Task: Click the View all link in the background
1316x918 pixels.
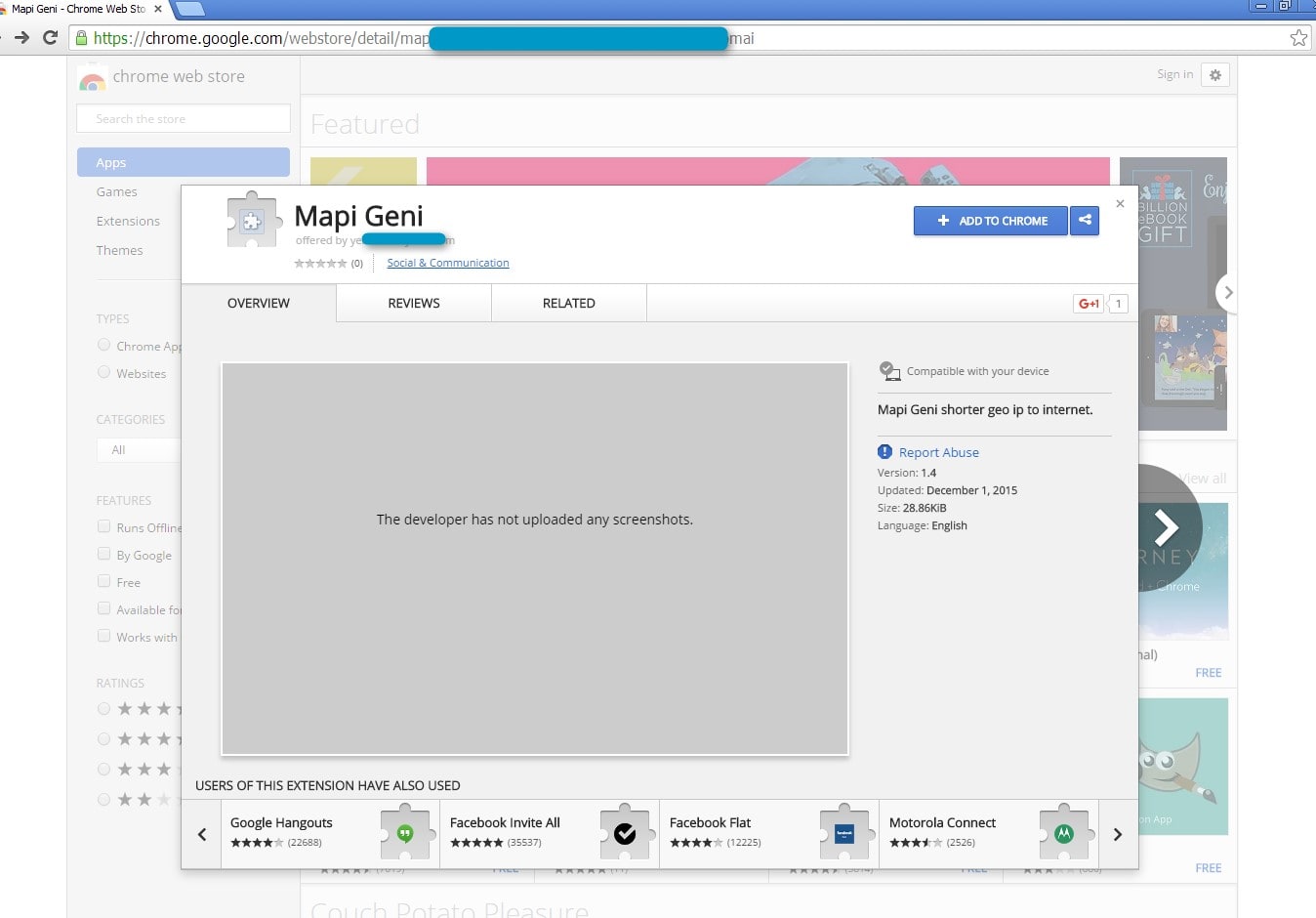Action: [x=1204, y=479]
